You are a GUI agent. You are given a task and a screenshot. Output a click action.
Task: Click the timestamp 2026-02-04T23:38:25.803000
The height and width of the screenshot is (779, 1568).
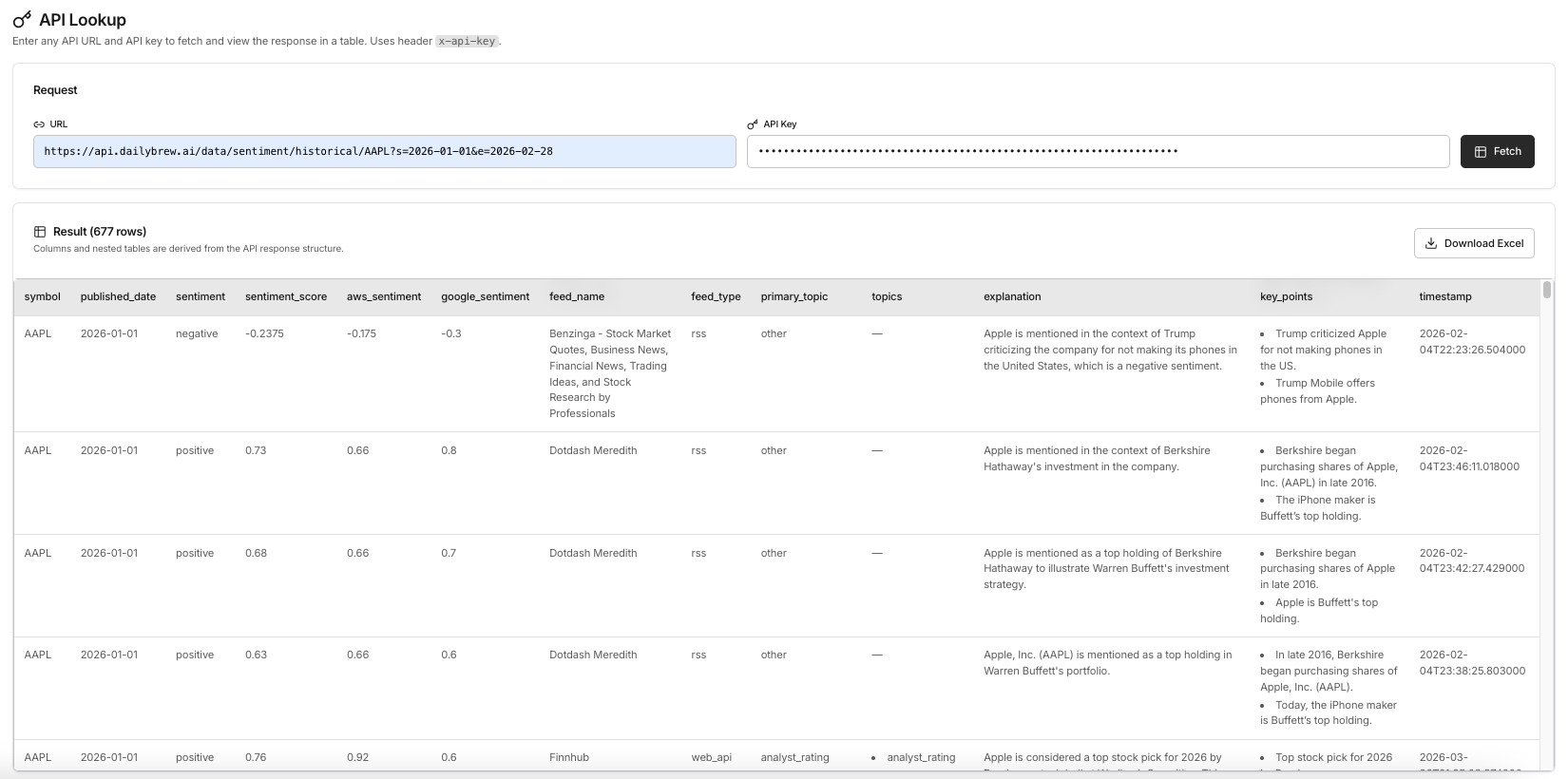click(1472, 663)
